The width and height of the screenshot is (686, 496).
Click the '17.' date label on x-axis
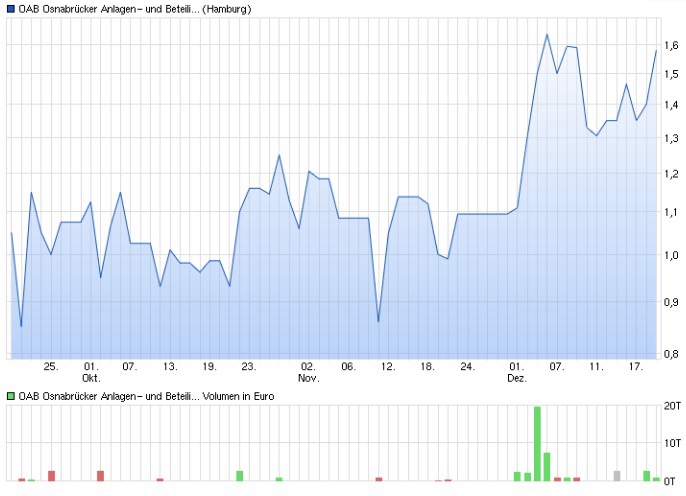(636, 366)
